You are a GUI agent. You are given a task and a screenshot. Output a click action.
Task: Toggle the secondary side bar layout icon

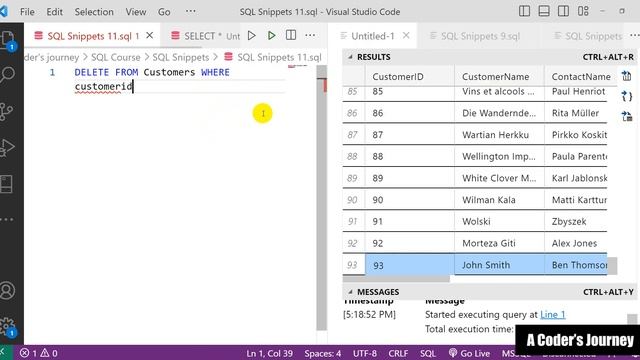pyautogui.click(x=564, y=11)
